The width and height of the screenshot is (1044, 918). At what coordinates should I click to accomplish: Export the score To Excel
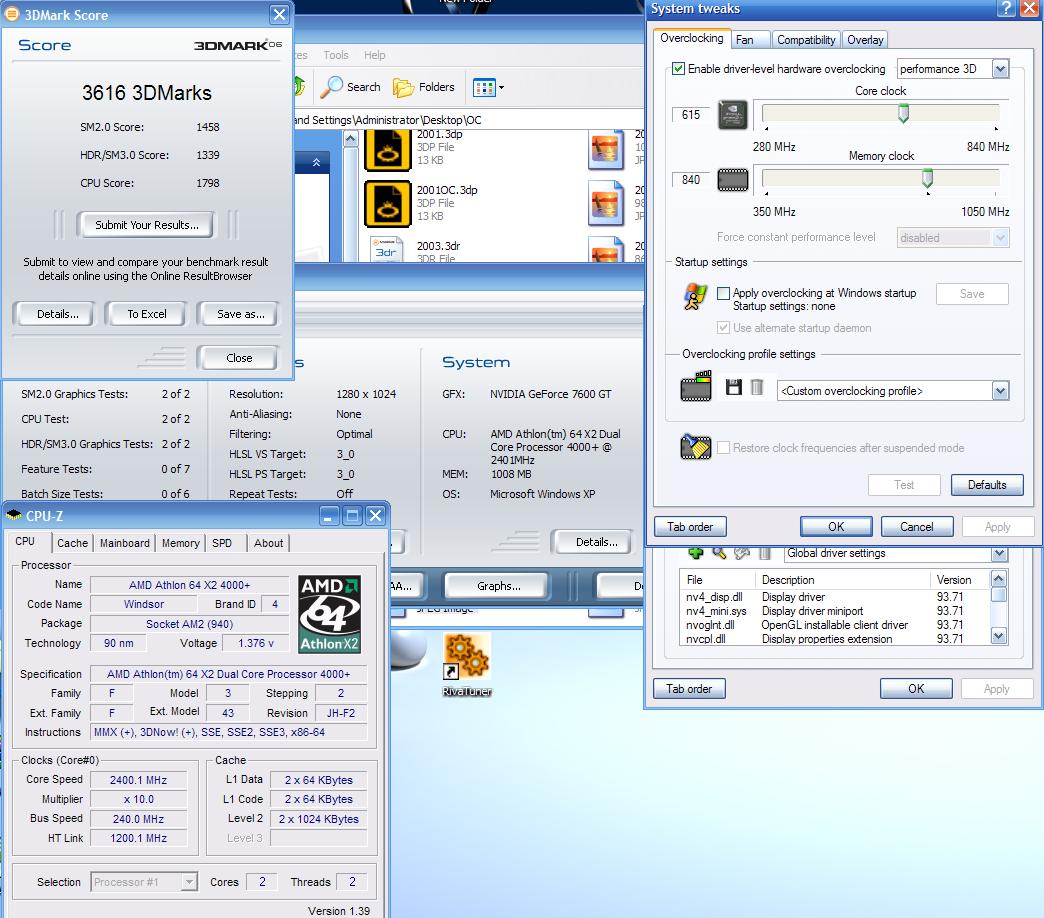click(147, 314)
